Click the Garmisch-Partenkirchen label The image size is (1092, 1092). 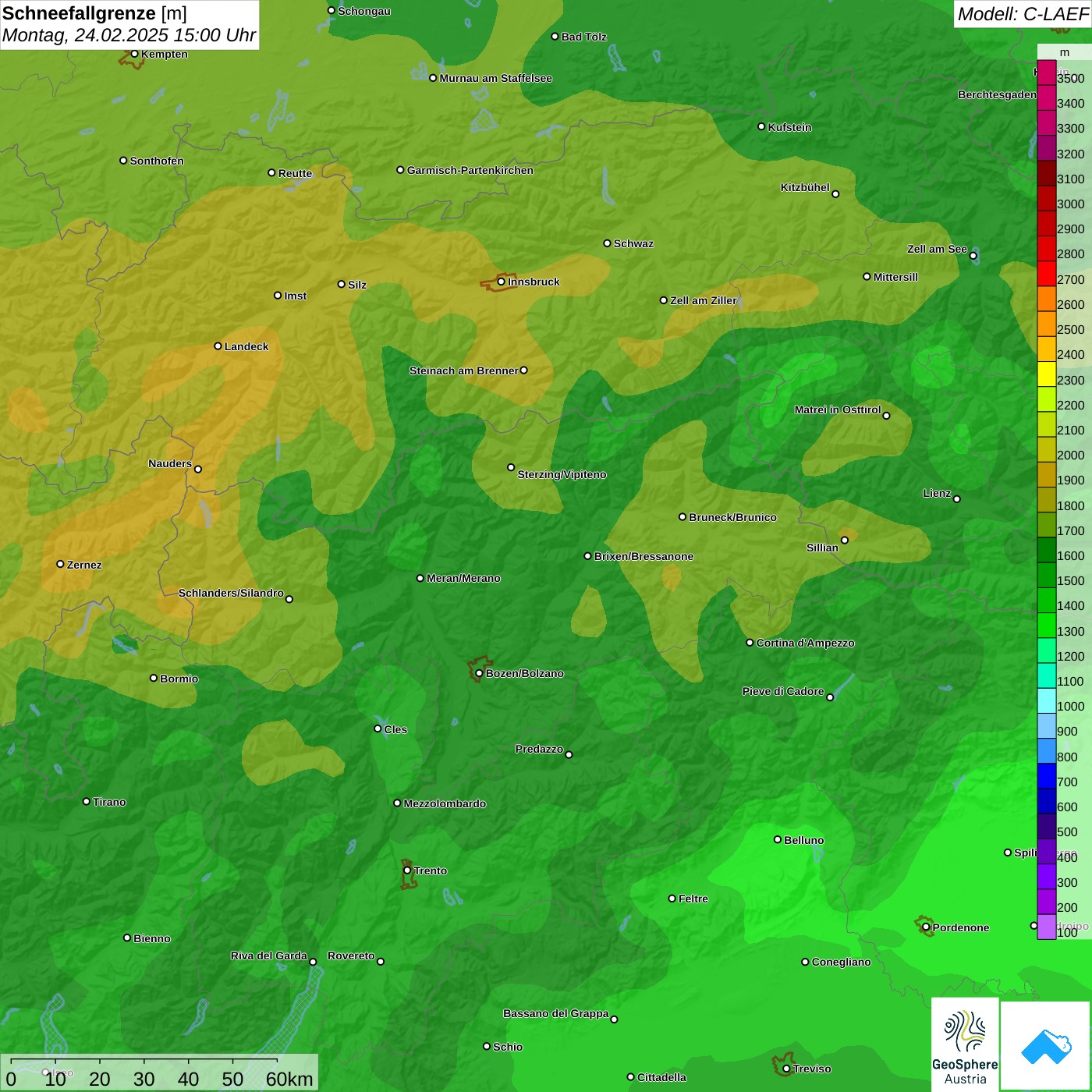pyautogui.click(x=470, y=170)
